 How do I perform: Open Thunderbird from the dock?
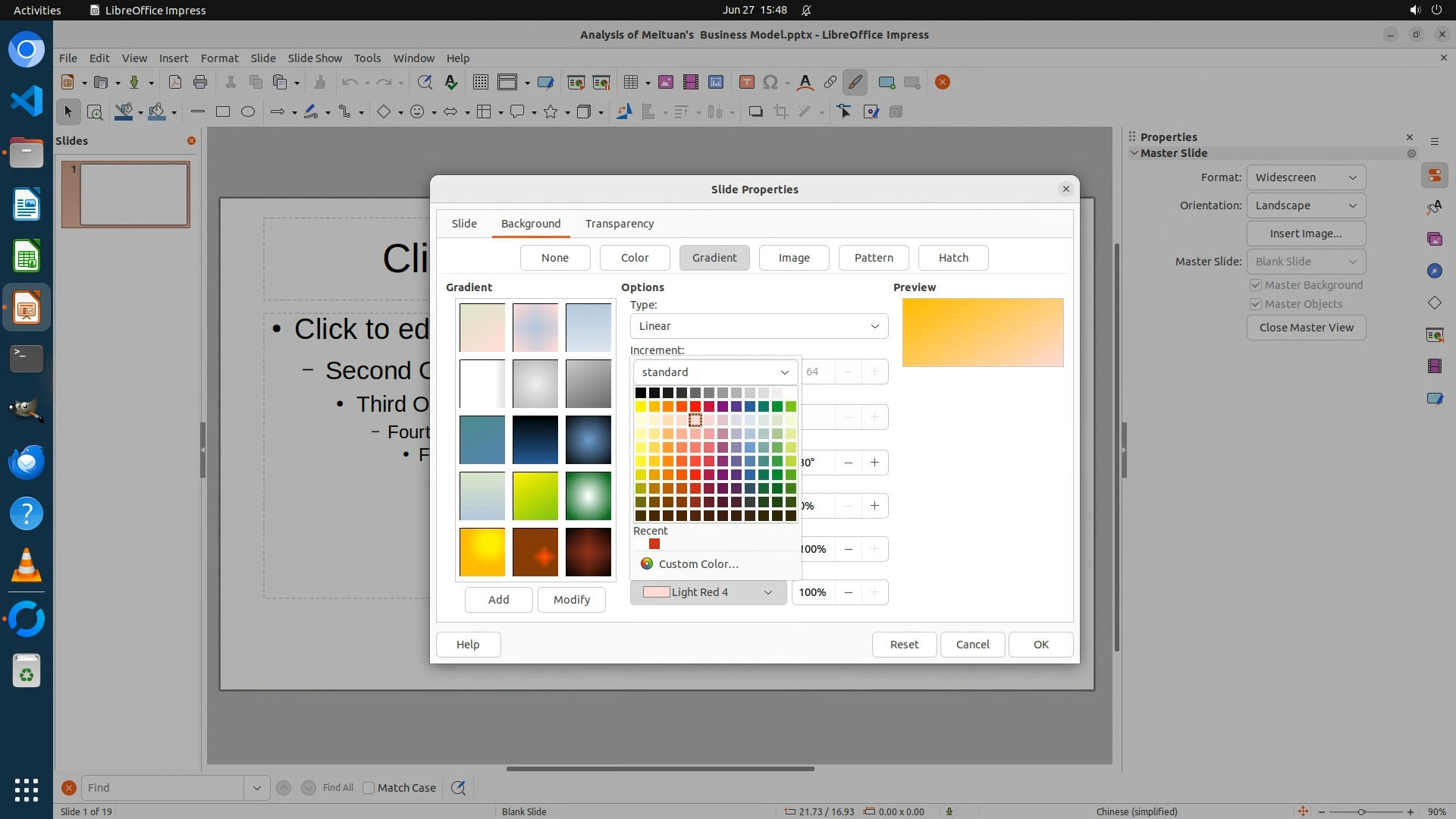(27, 462)
